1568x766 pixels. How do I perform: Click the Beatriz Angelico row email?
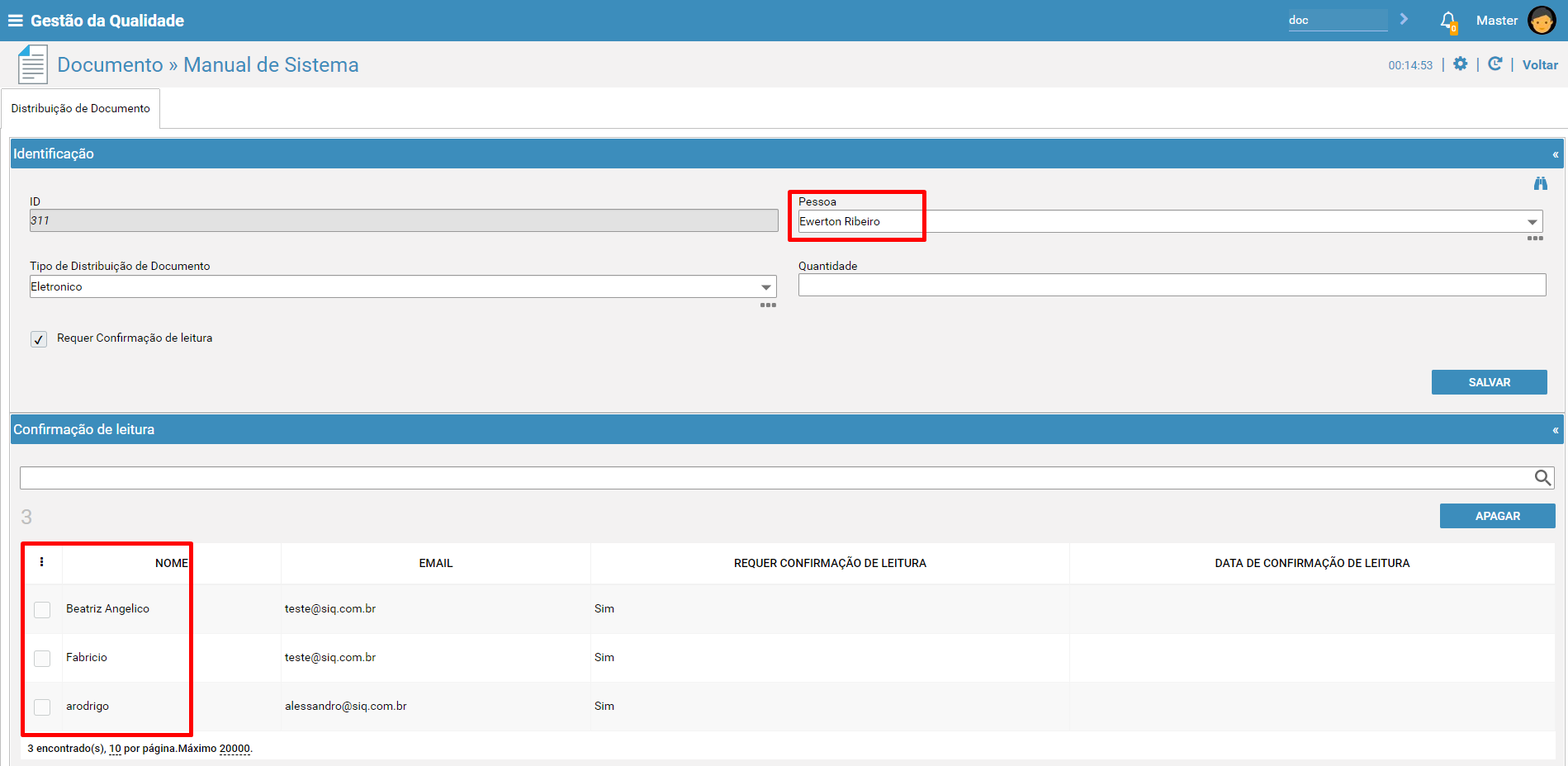point(330,608)
